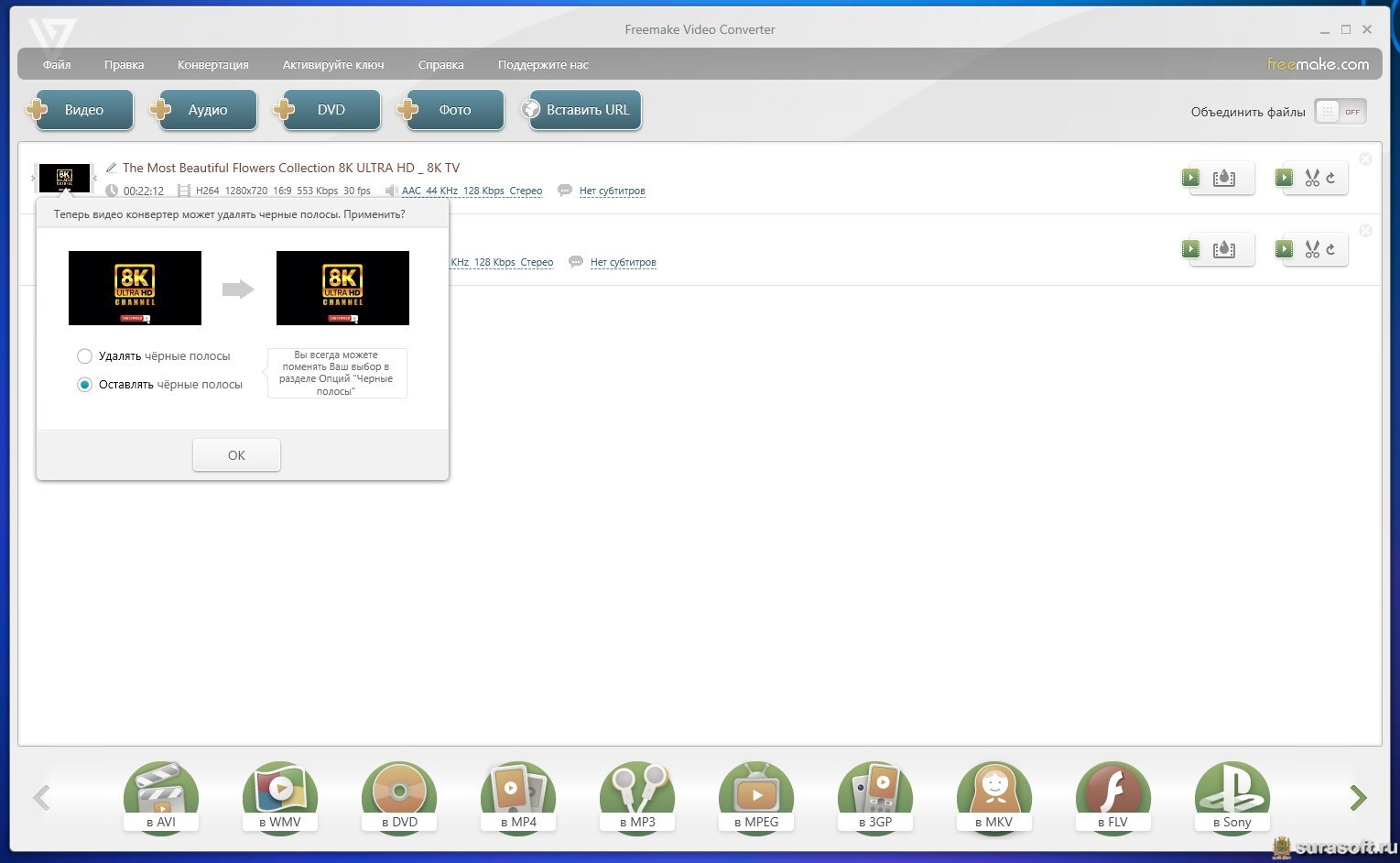Open the Файл menu
This screenshot has width=1400, height=863.
point(57,65)
